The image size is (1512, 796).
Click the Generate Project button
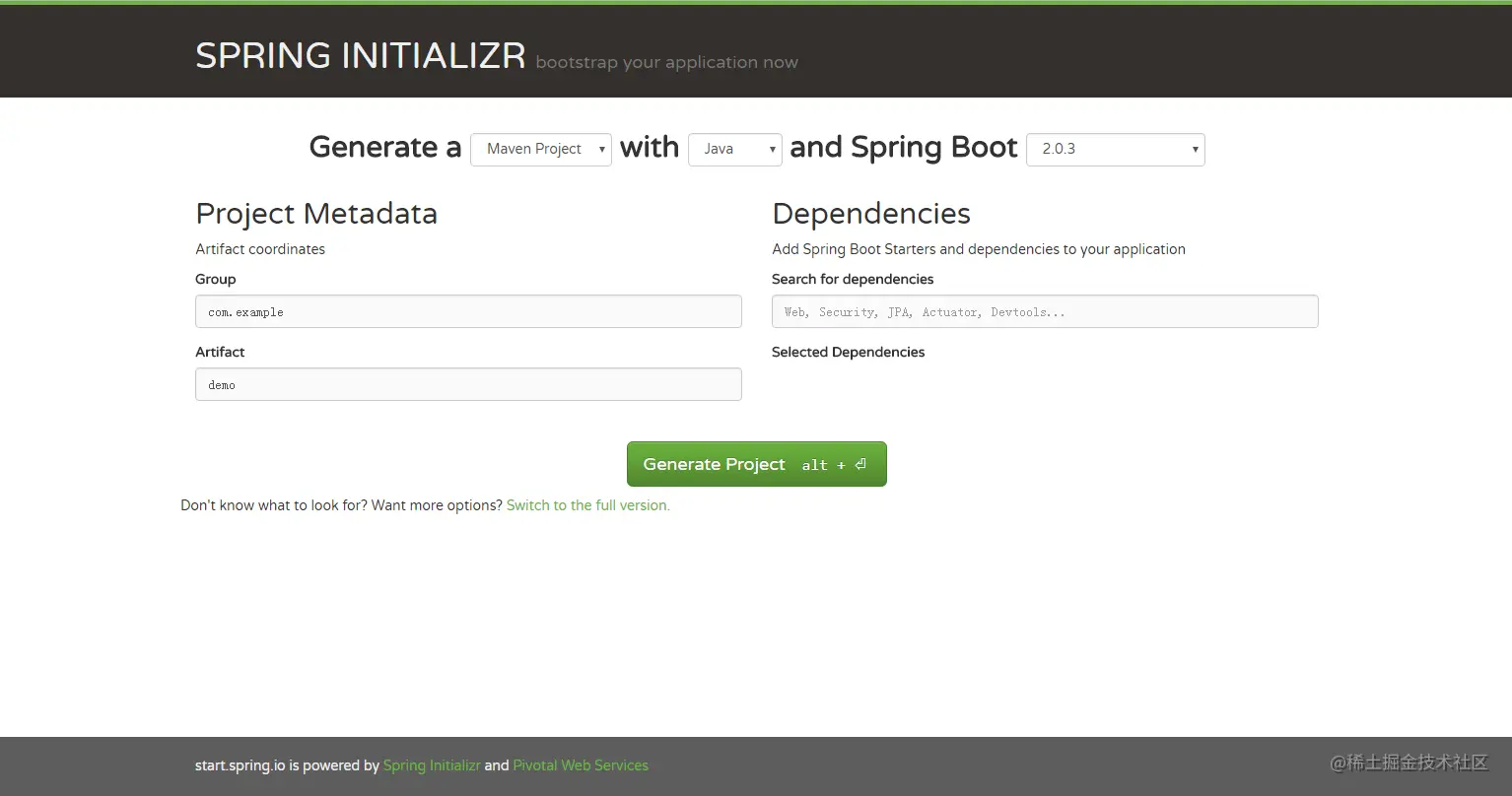point(757,464)
